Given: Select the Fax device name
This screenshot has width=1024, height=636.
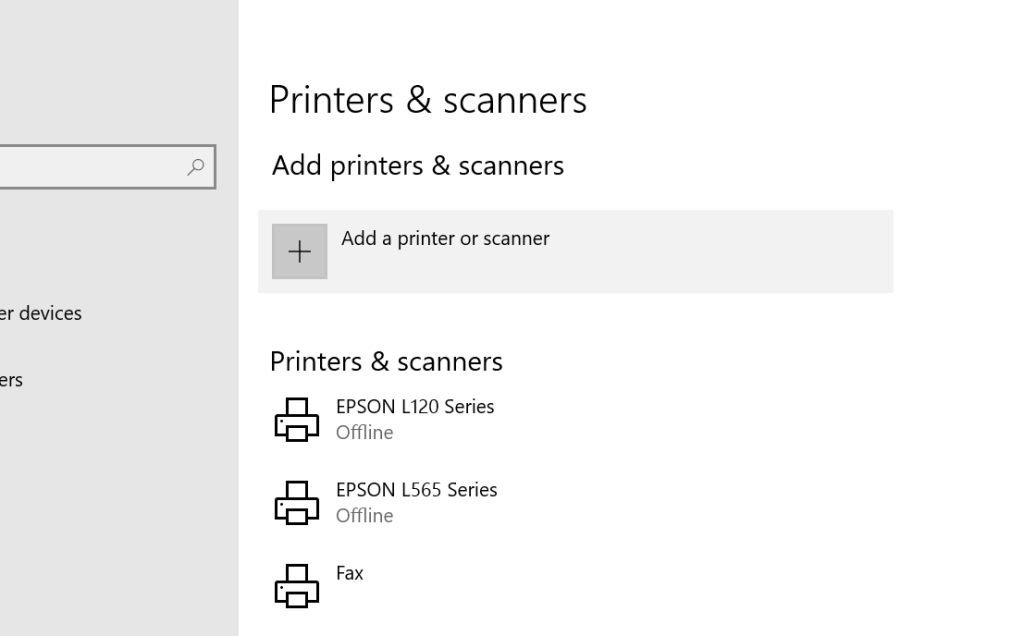Looking at the screenshot, I should point(350,573).
